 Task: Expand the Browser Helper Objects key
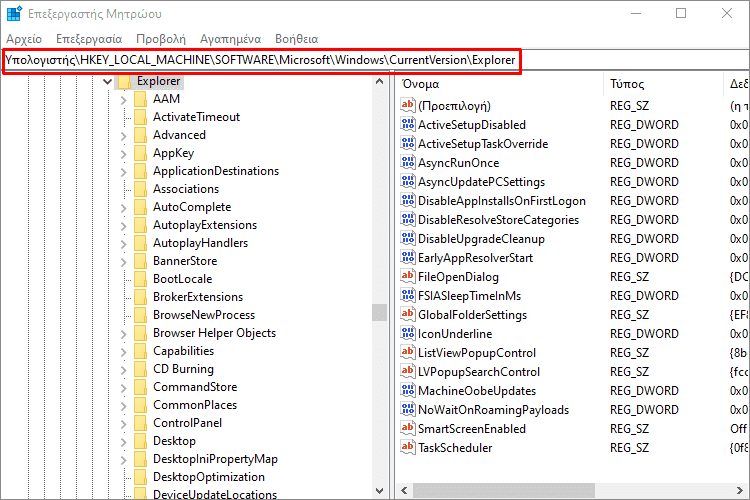tap(124, 334)
